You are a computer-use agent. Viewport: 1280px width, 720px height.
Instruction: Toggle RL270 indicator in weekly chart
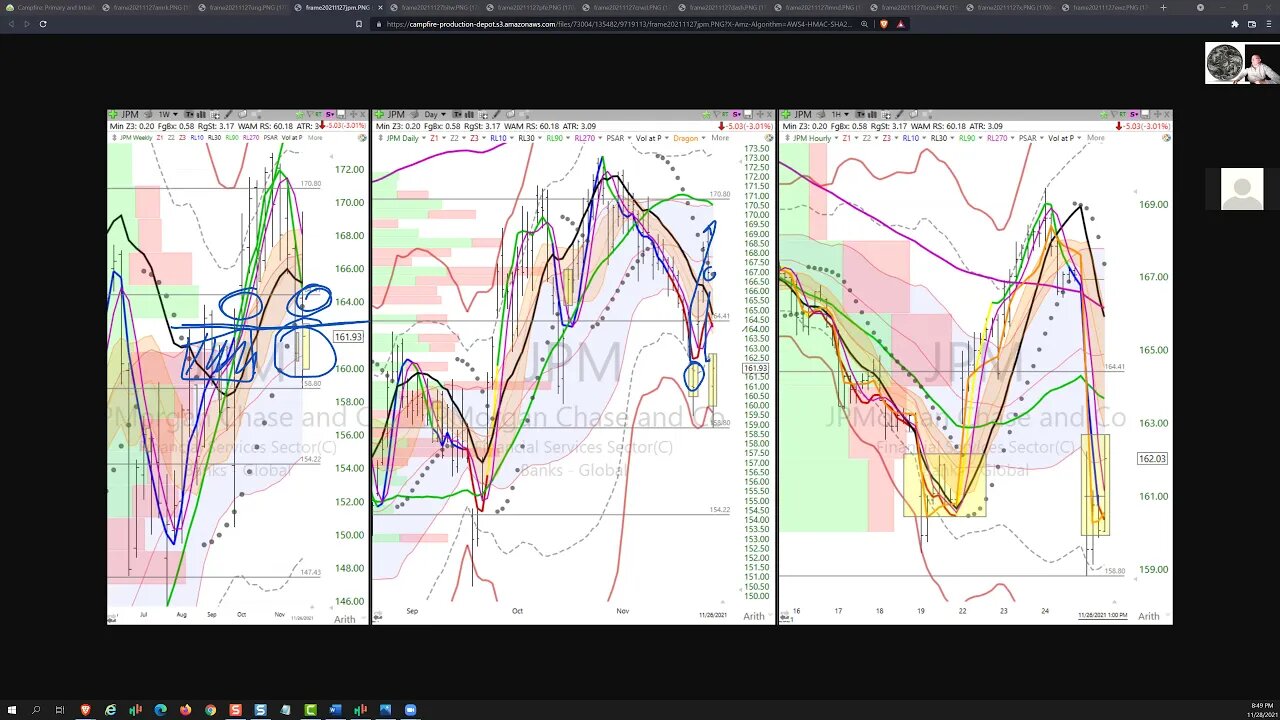point(251,138)
